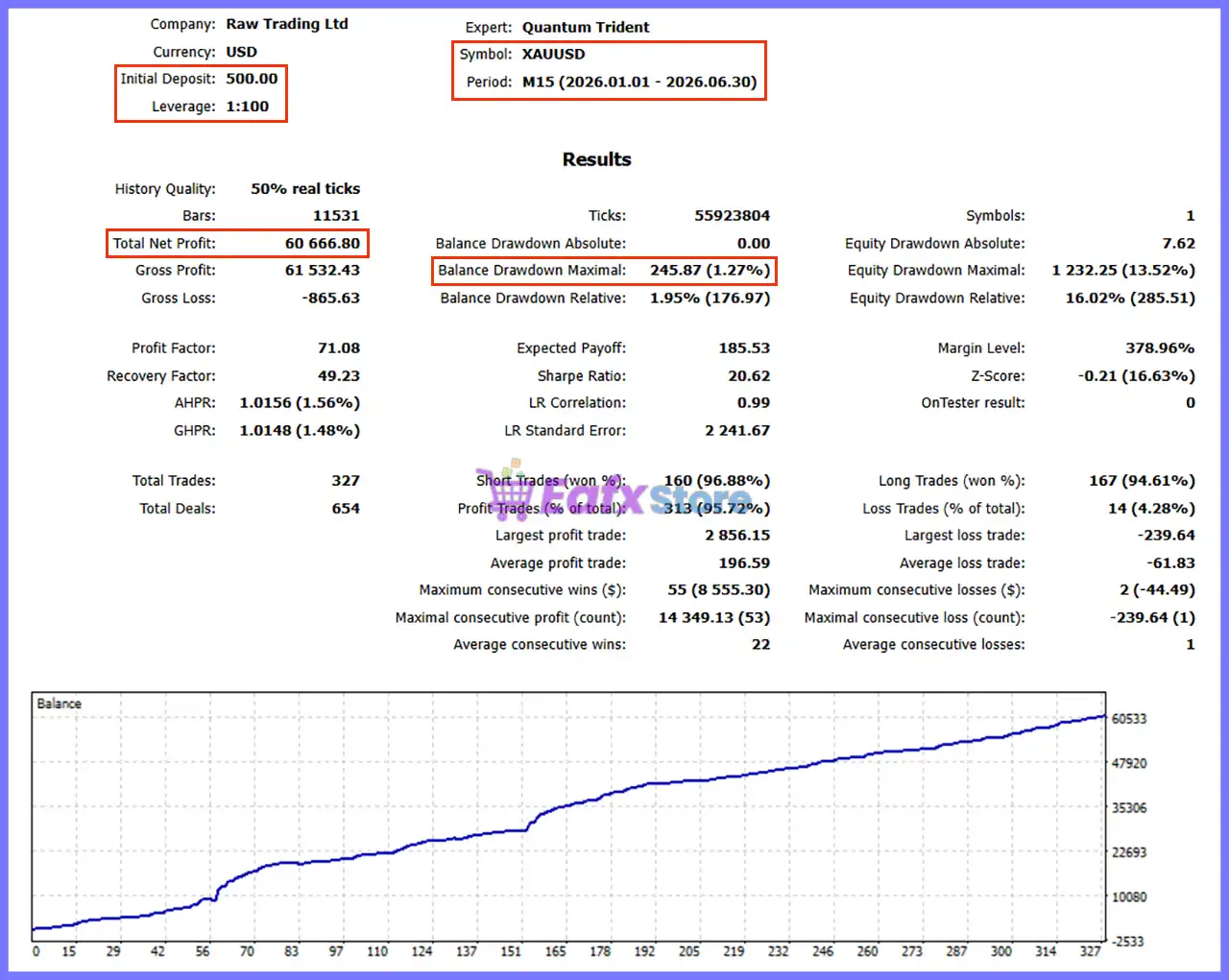
Task: Click the LR Correlation value 0.99
Action: point(754,403)
